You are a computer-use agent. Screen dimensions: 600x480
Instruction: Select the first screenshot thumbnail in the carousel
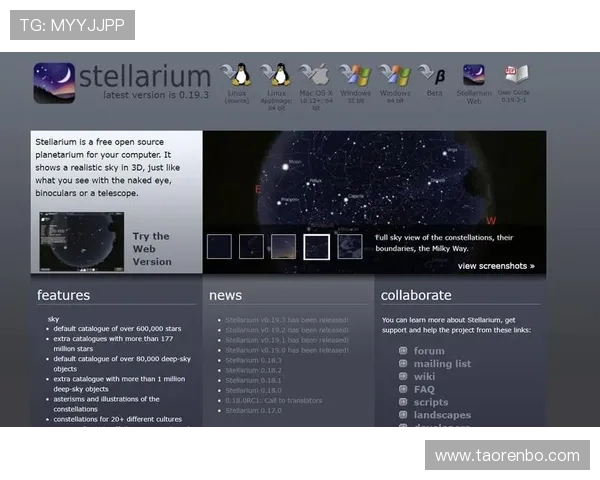(x=219, y=246)
